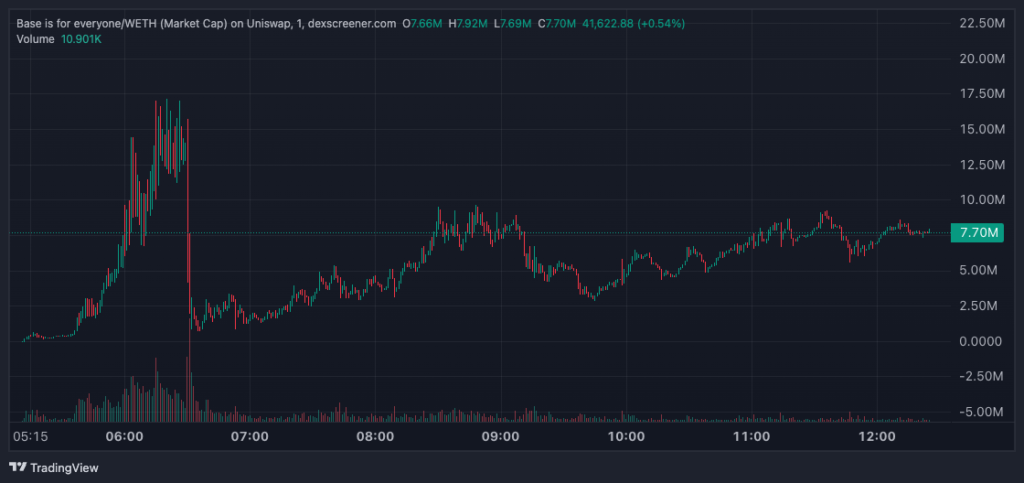
Task: Click the 09:00 time axis marker
Action: 499,437
